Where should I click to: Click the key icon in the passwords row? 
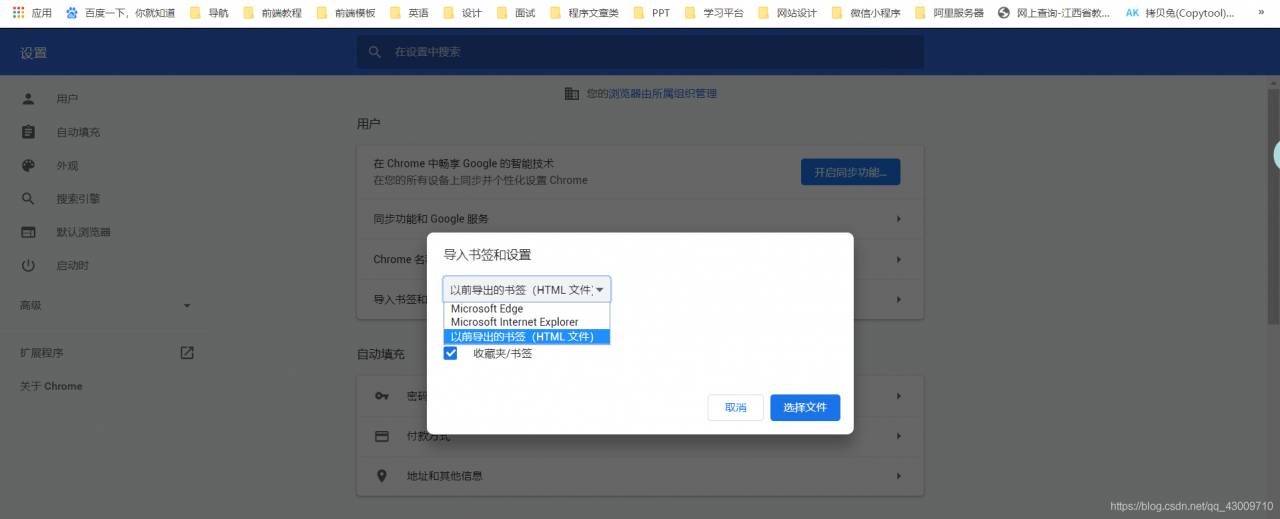point(382,396)
